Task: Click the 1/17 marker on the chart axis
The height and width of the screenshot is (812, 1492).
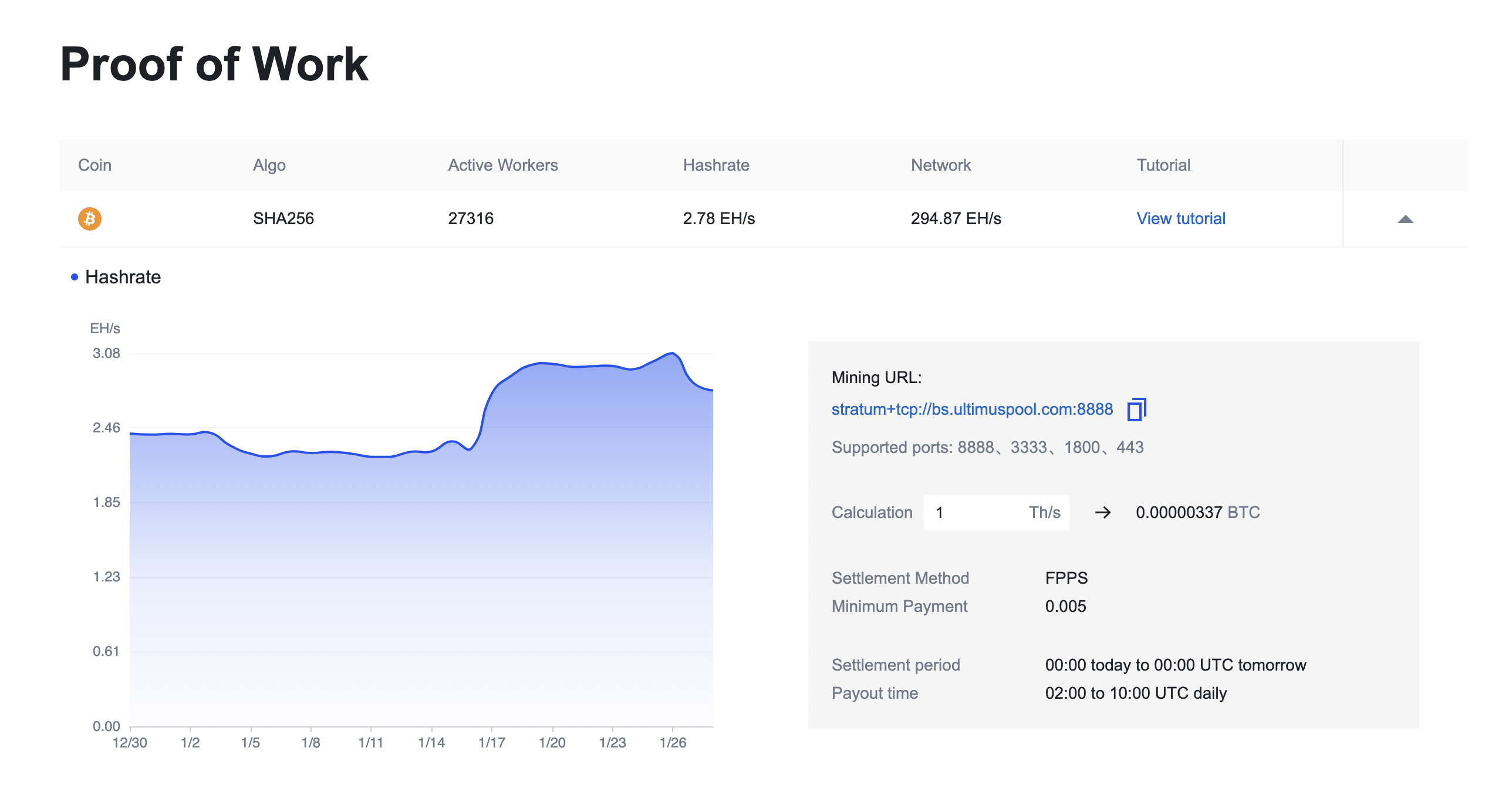Action: coord(491,742)
